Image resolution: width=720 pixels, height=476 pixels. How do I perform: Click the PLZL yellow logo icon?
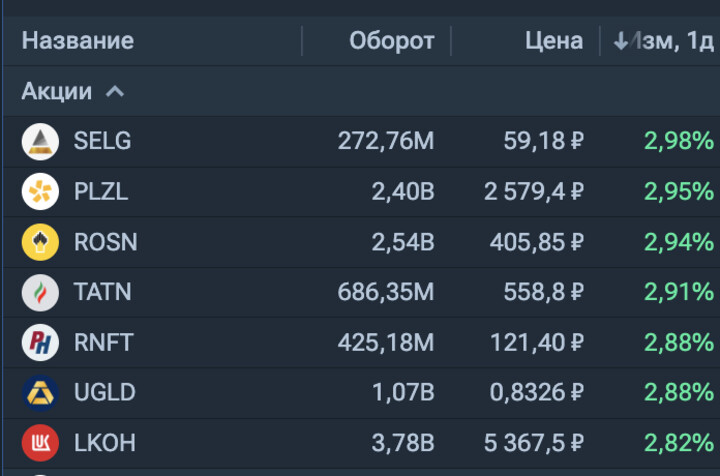click(x=40, y=191)
